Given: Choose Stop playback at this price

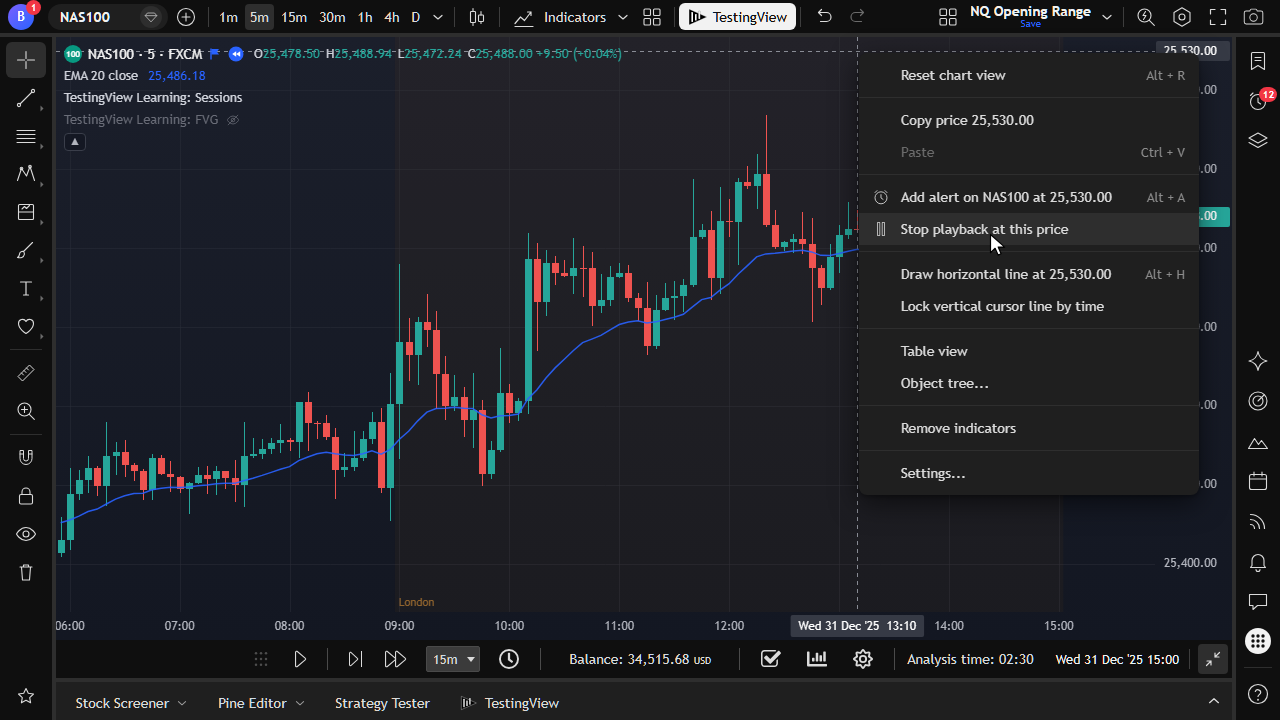Looking at the screenshot, I should tap(1028, 229).
